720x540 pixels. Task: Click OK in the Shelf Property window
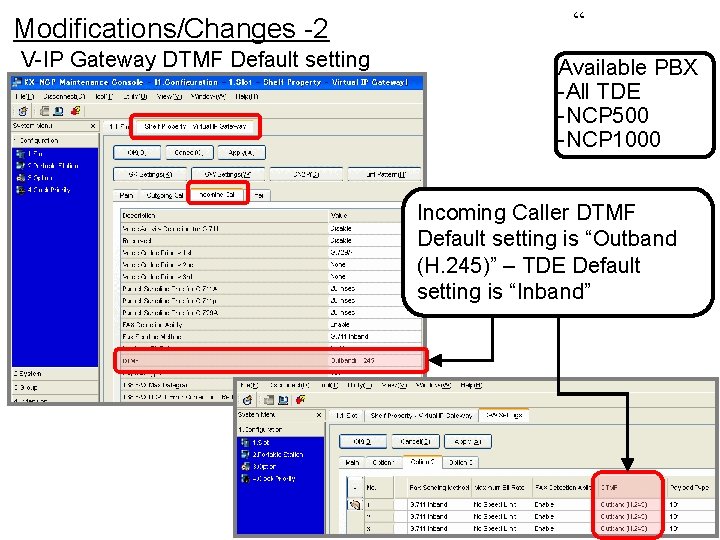[x=137, y=152]
